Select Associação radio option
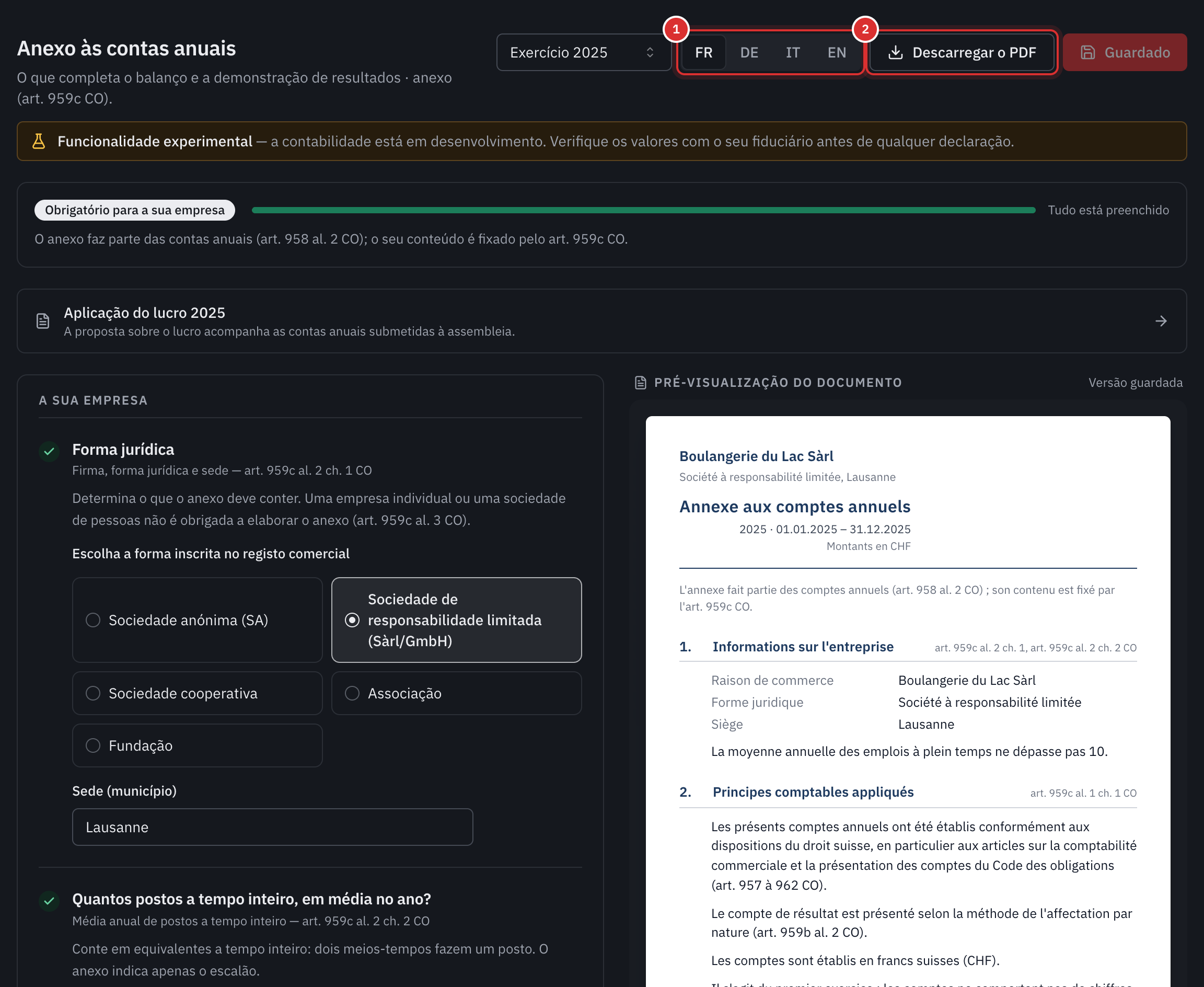 click(456, 693)
